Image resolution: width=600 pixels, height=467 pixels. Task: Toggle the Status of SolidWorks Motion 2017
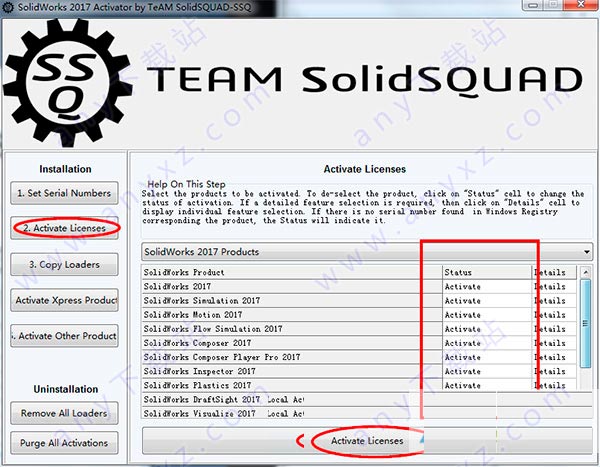pos(487,315)
